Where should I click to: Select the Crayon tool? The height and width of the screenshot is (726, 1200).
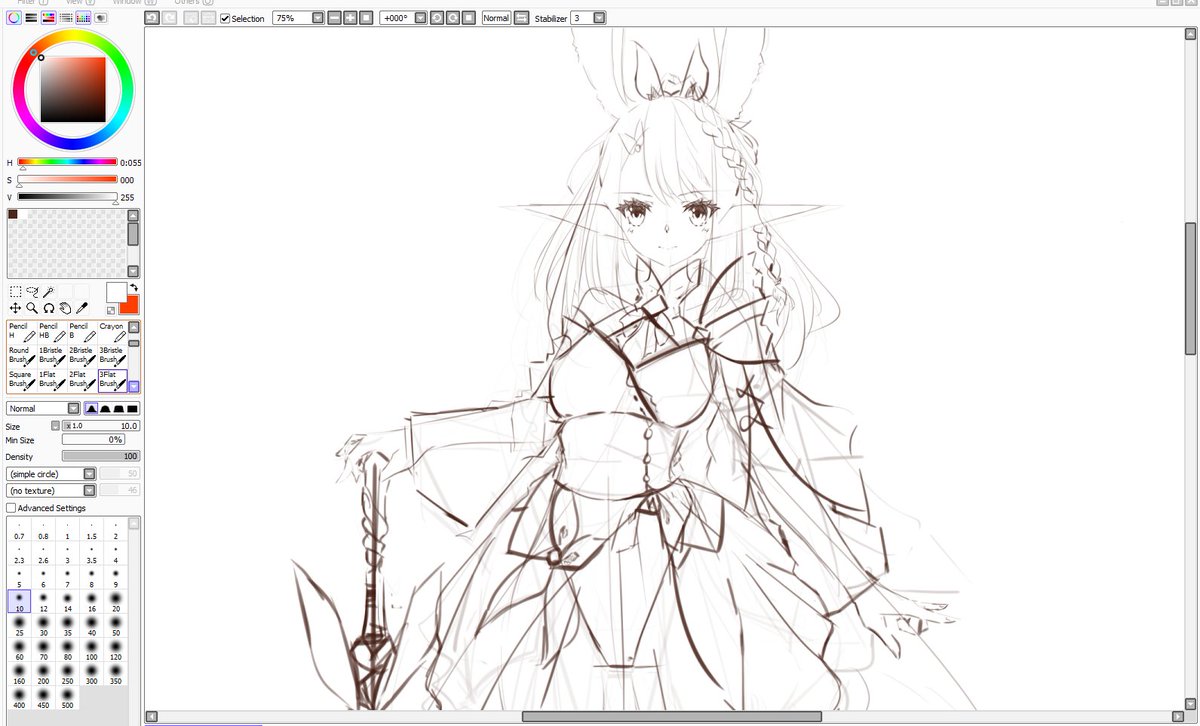click(x=112, y=332)
